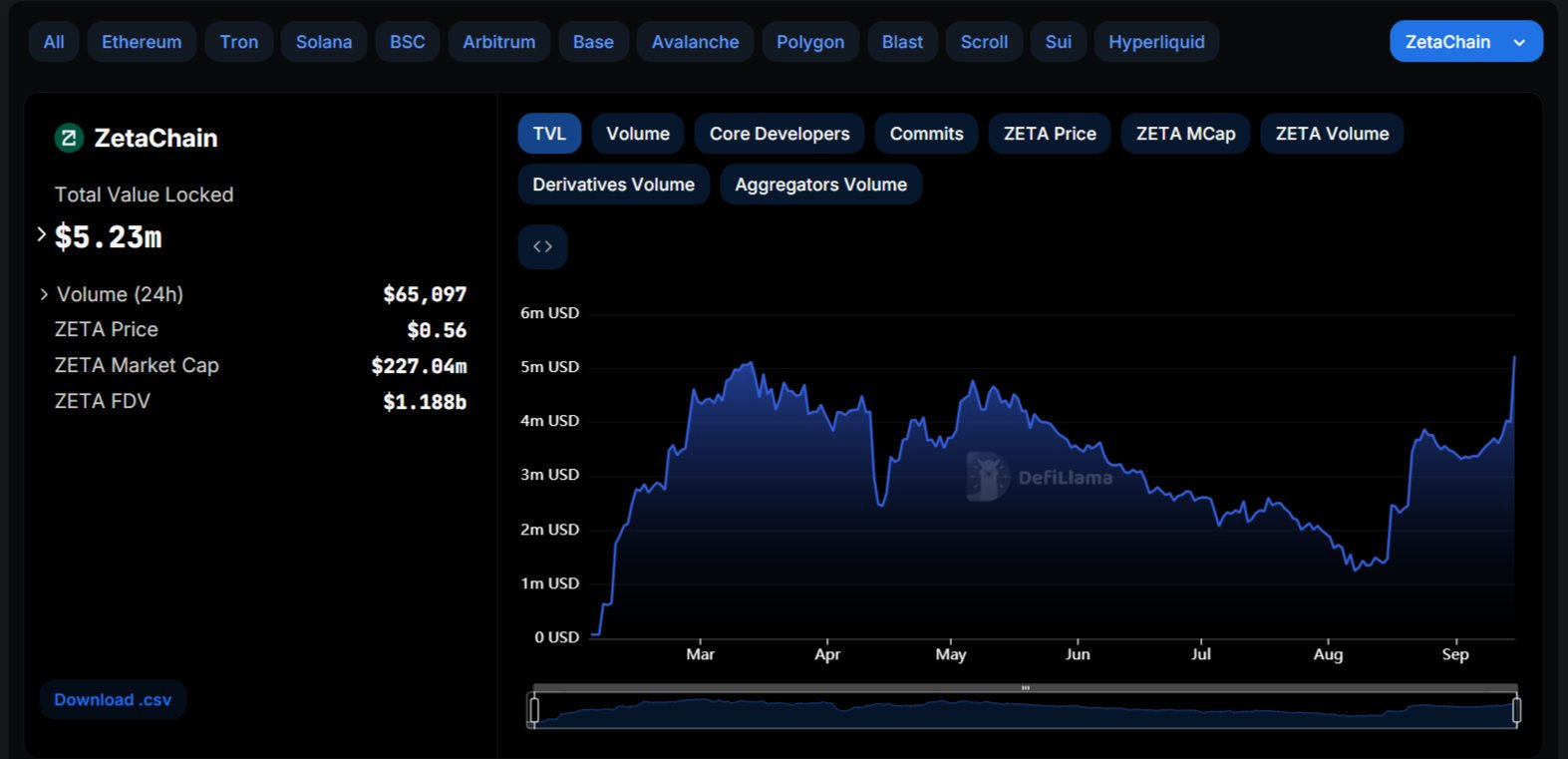
Task: Toggle the ZETA MCap chart series
Action: [1185, 134]
